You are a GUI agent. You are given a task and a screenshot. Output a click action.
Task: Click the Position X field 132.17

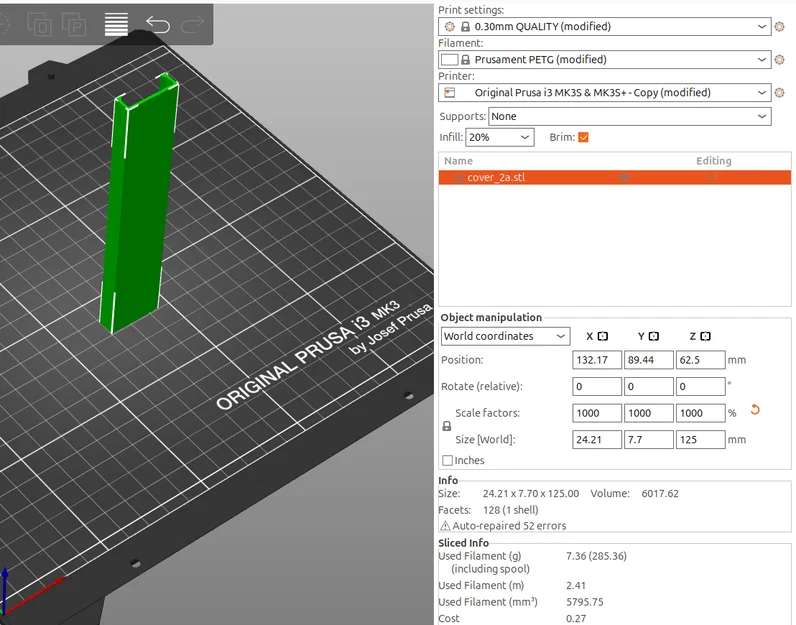596,360
